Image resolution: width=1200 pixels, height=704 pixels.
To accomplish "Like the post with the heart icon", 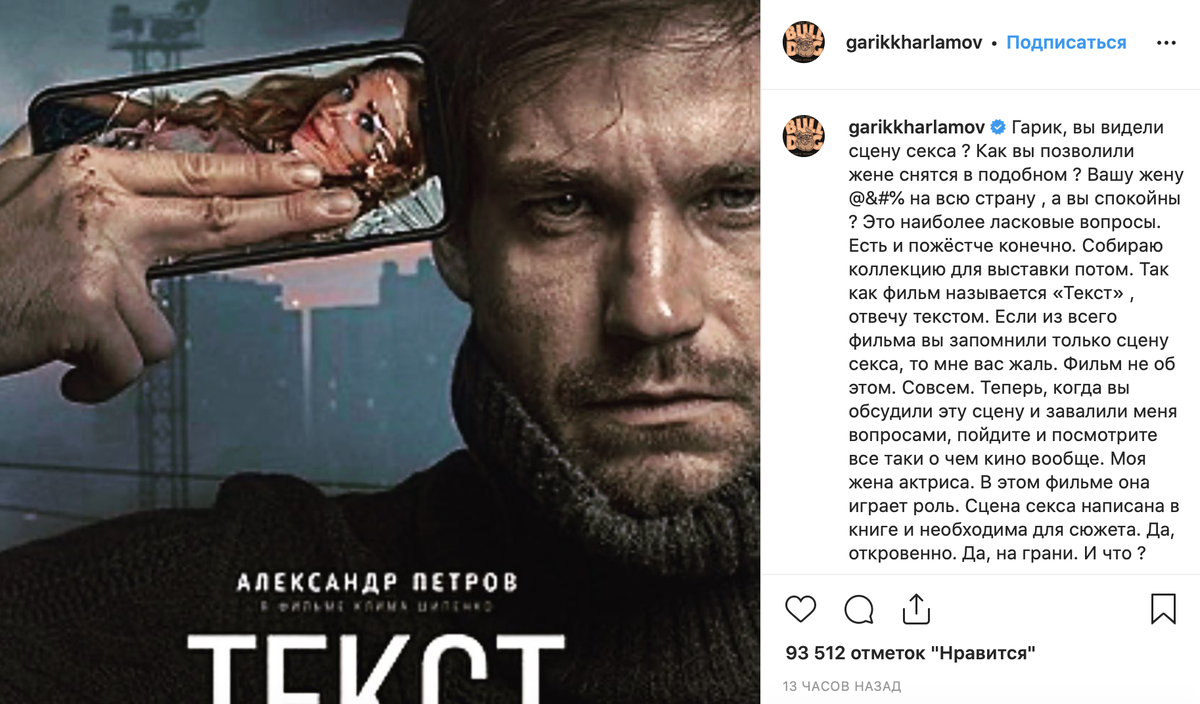I will [801, 609].
